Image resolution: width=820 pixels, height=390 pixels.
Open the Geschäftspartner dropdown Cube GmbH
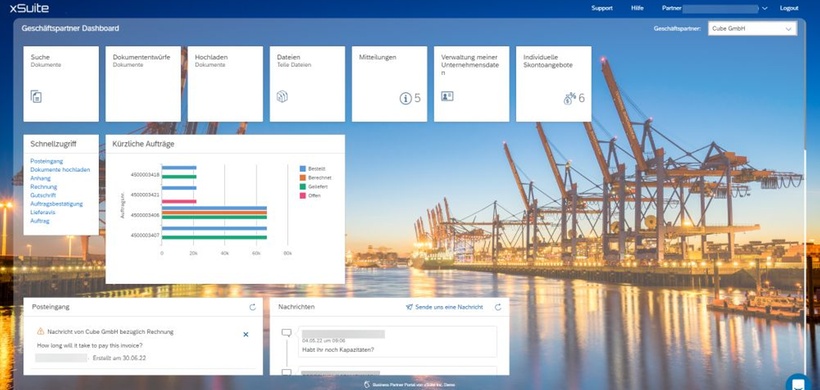coord(752,29)
